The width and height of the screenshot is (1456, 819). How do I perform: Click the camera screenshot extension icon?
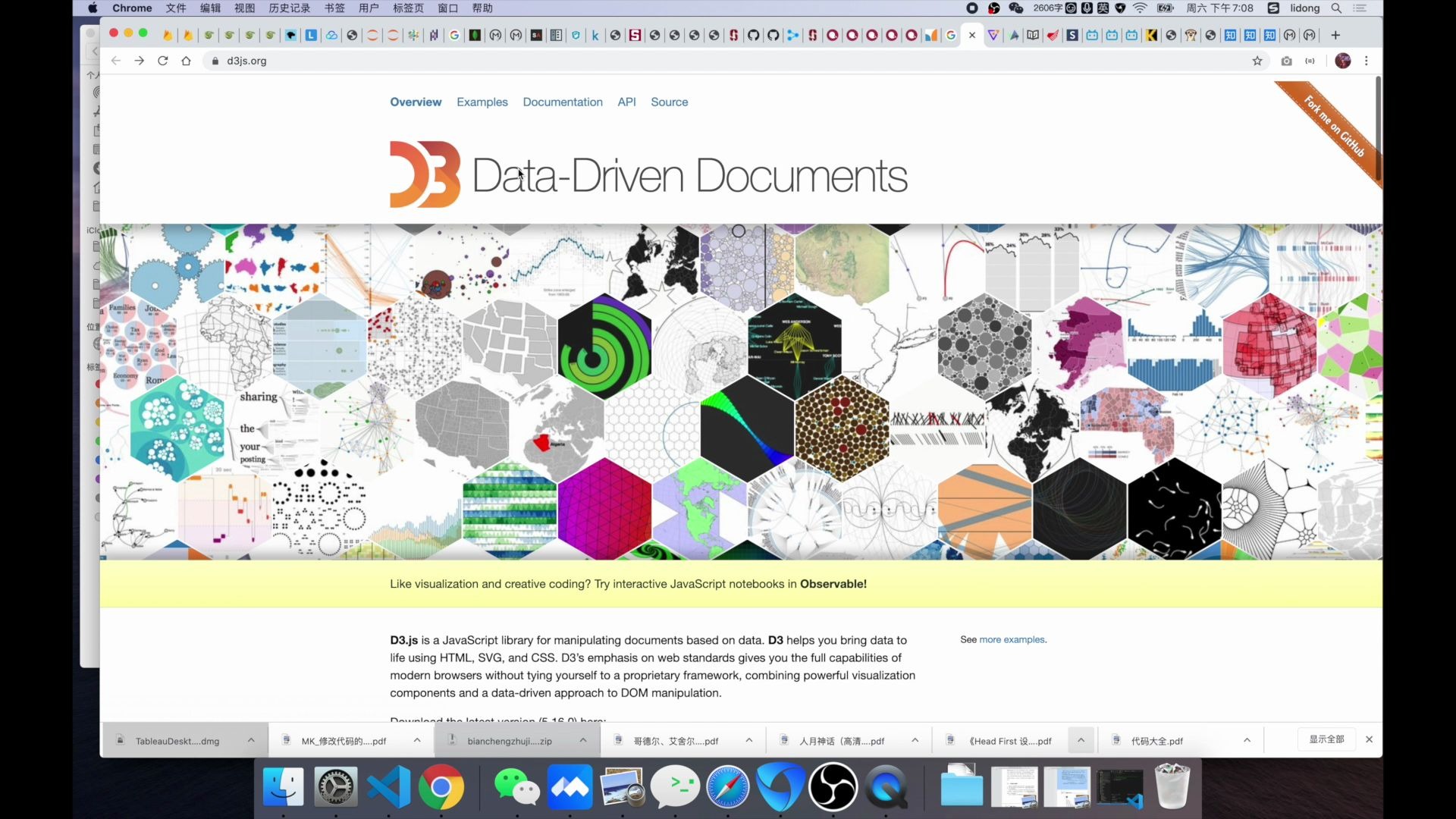(x=1286, y=61)
